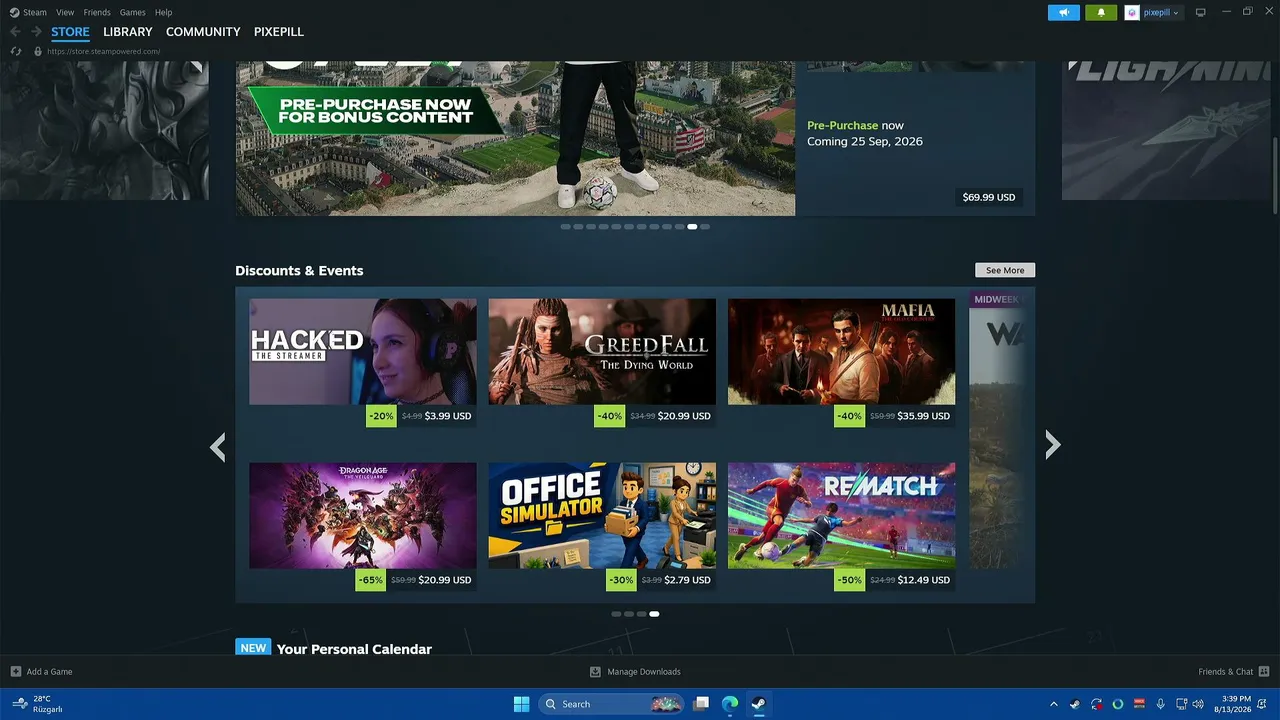Open the weather widget showing 28°C

[37, 704]
